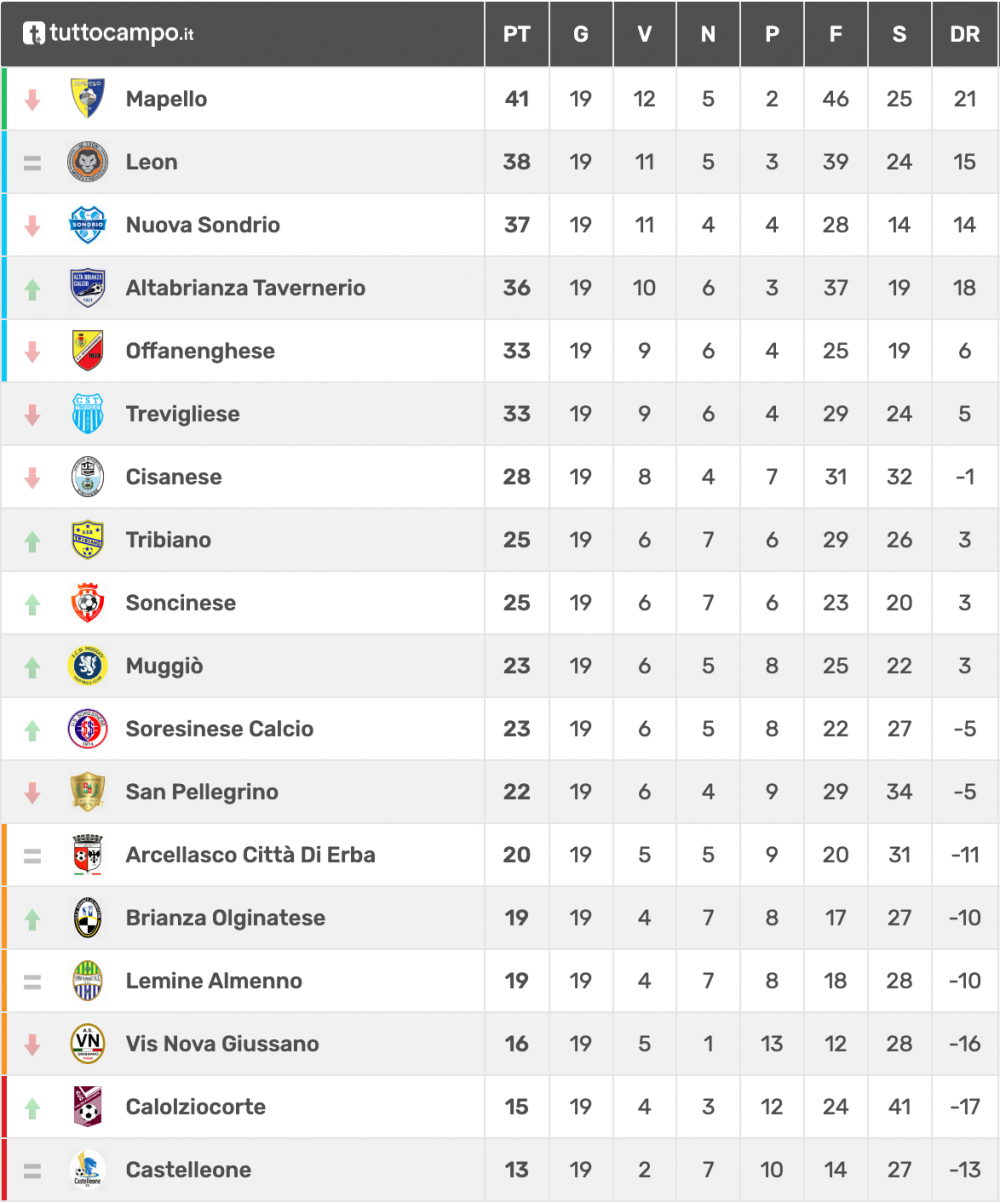The height and width of the screenshot is (1202, 1000).
Task: Click the tuttocampo.it logo
Action: coord(108,34)
